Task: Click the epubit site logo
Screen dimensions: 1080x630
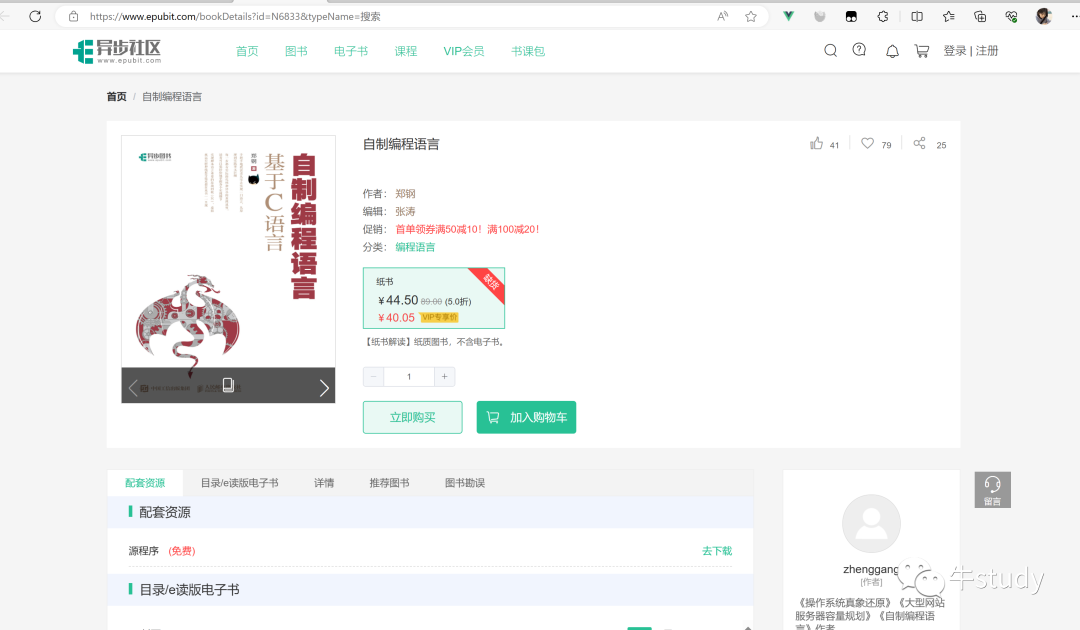Action: pyautogui.click(x=117, y=51)
